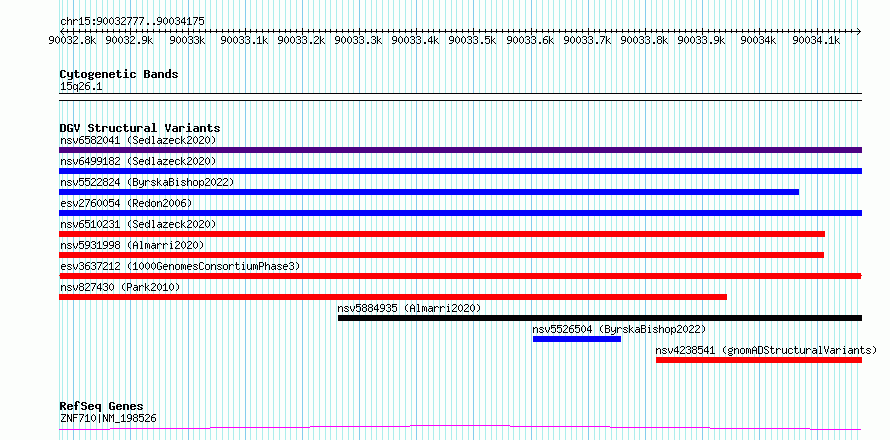890x440 pixels.
Task: Select the short blue nsv5526504 bar
Action: [577, 339]
